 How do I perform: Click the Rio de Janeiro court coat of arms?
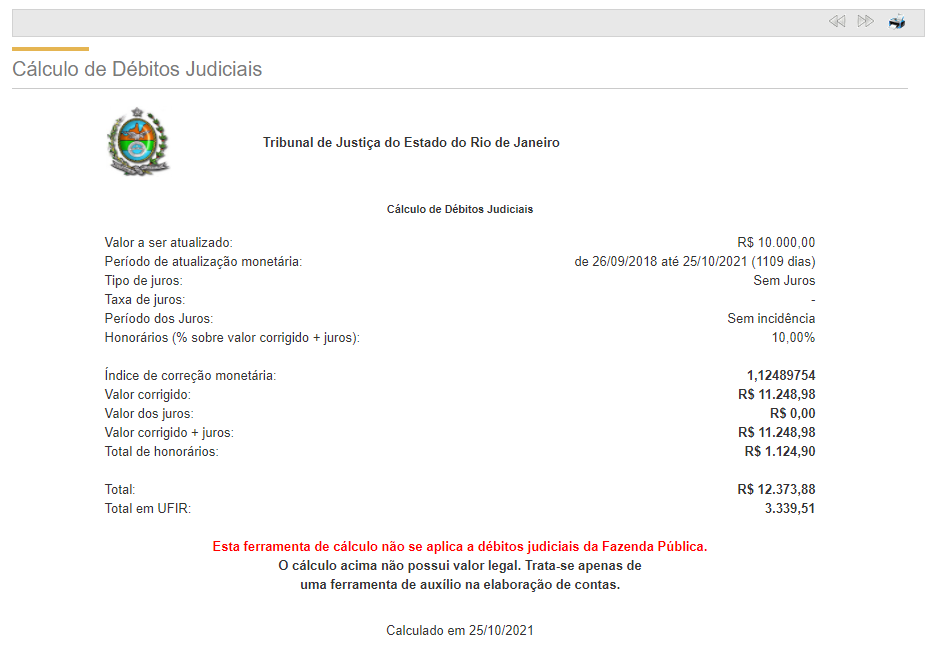tap(138, 141)
